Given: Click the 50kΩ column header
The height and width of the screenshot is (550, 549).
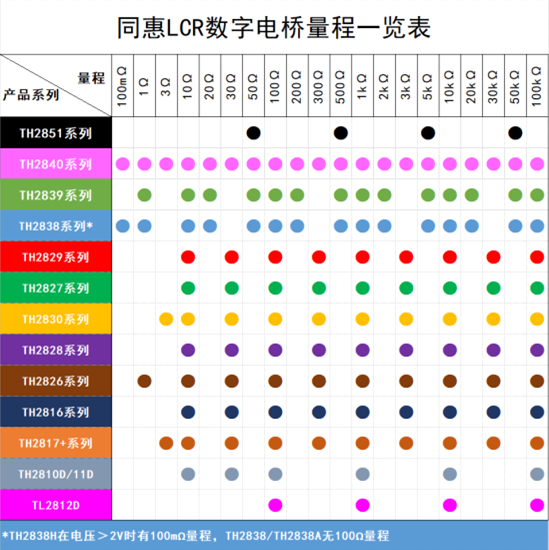Looking at the screenshot, I should click(515, 86).
